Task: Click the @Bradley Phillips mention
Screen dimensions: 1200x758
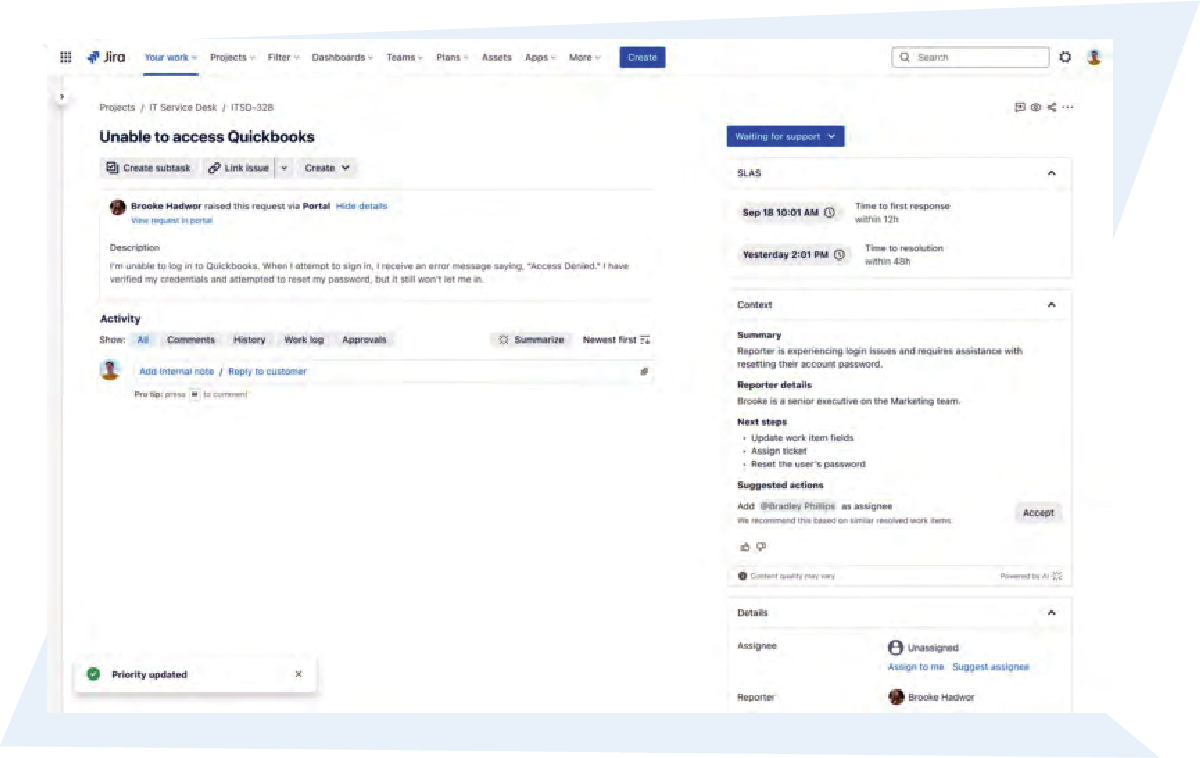Action: 797,506
